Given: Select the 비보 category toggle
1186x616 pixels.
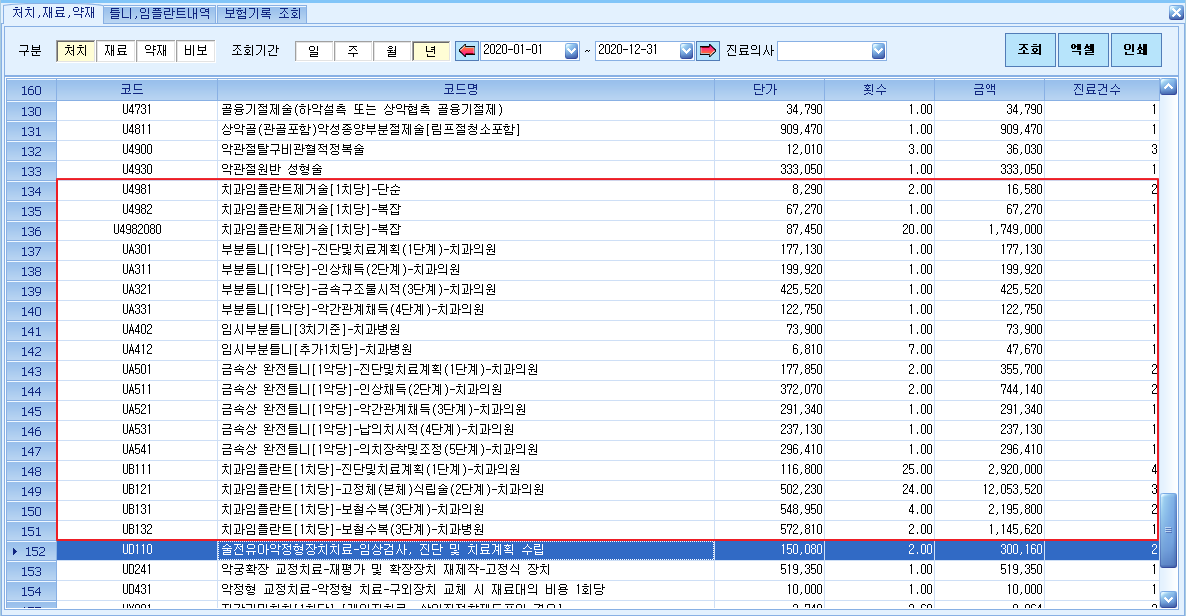Looking at the screenshot, I should coord(196,51).
